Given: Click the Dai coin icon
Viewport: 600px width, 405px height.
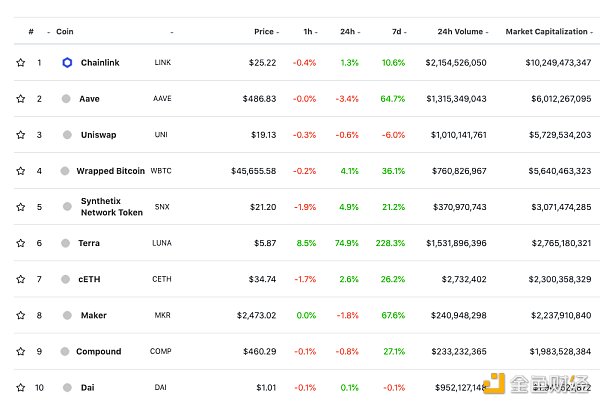Looking at the screenshot, I should pyautogui.click(x=67, y=387).
